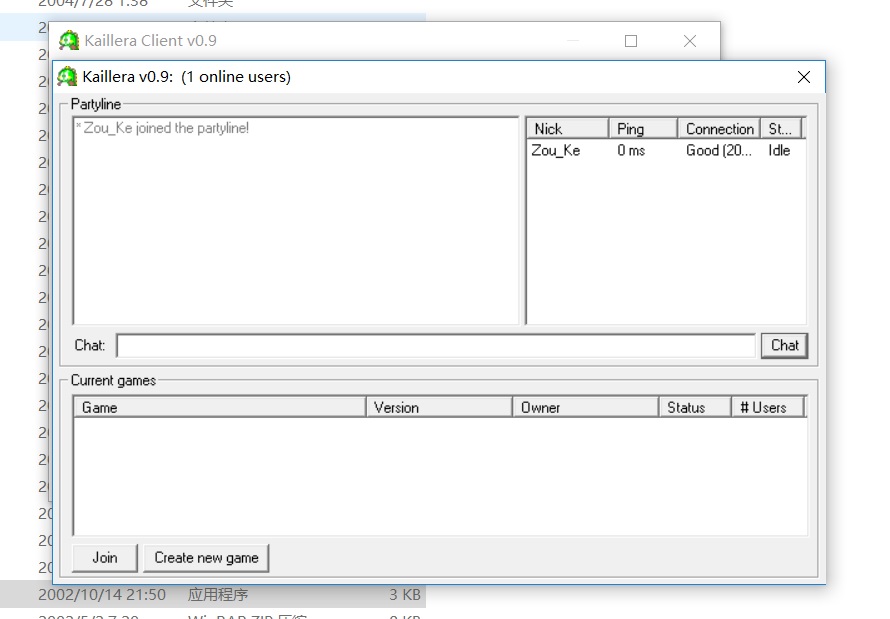Screen dimensions: 890x619
Task: Click the St... column header in user list
Action: [x=781, y=129]
